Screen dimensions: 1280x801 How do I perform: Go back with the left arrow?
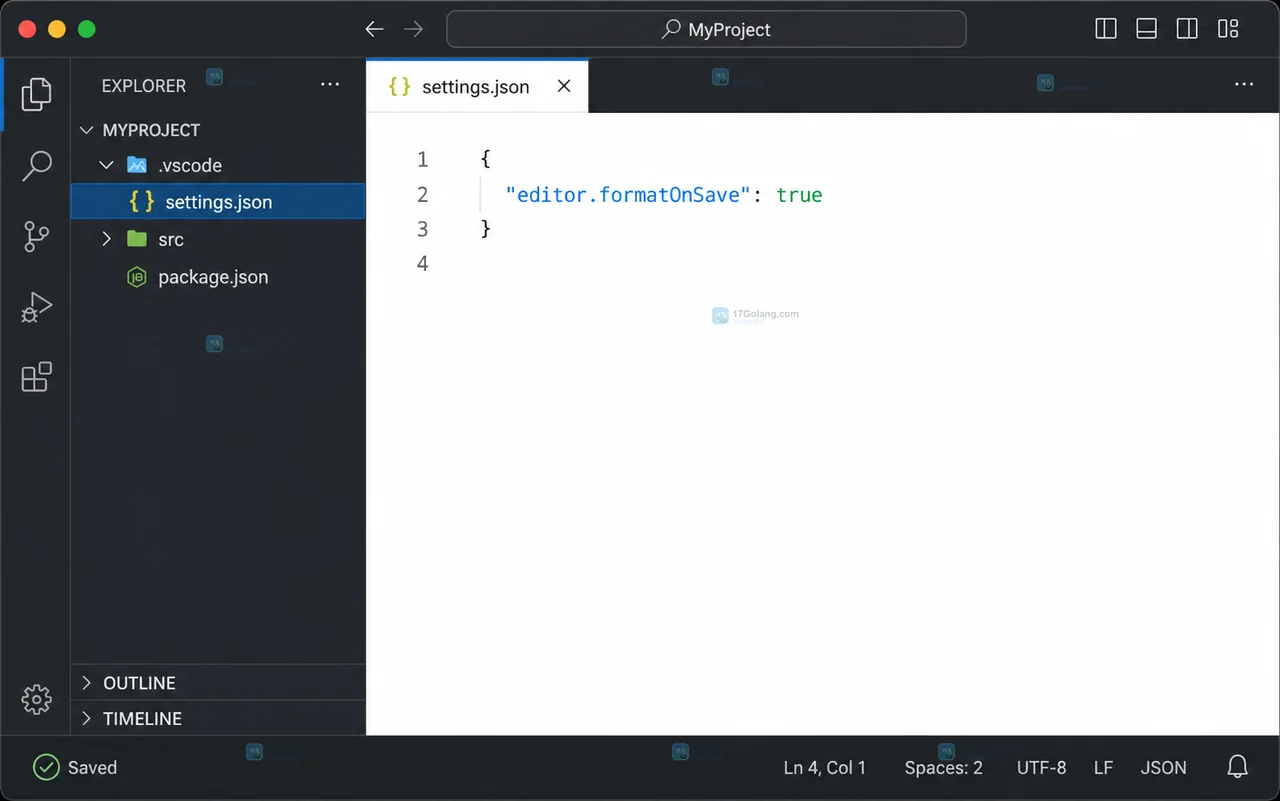click(374, 29)
